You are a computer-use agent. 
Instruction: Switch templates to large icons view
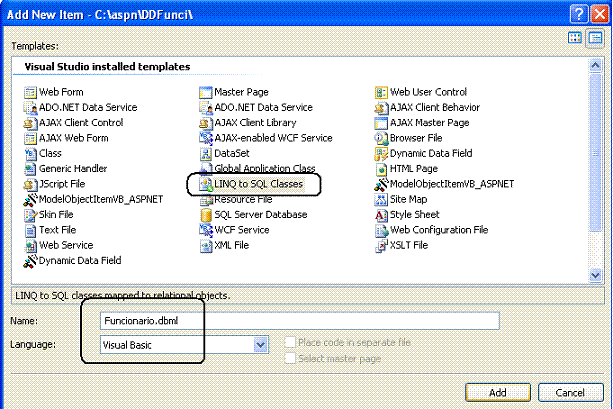click(575, 38)
